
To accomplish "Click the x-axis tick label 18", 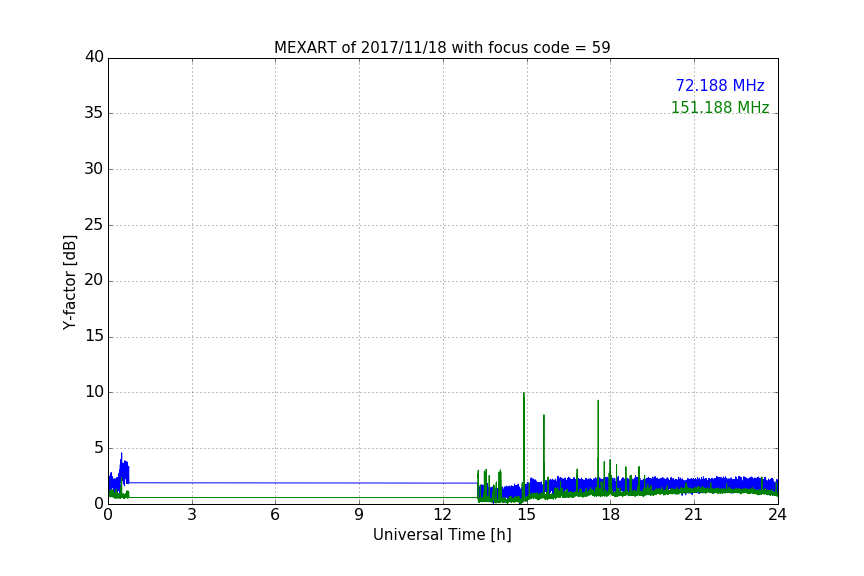I will click(x=610, y=515).
